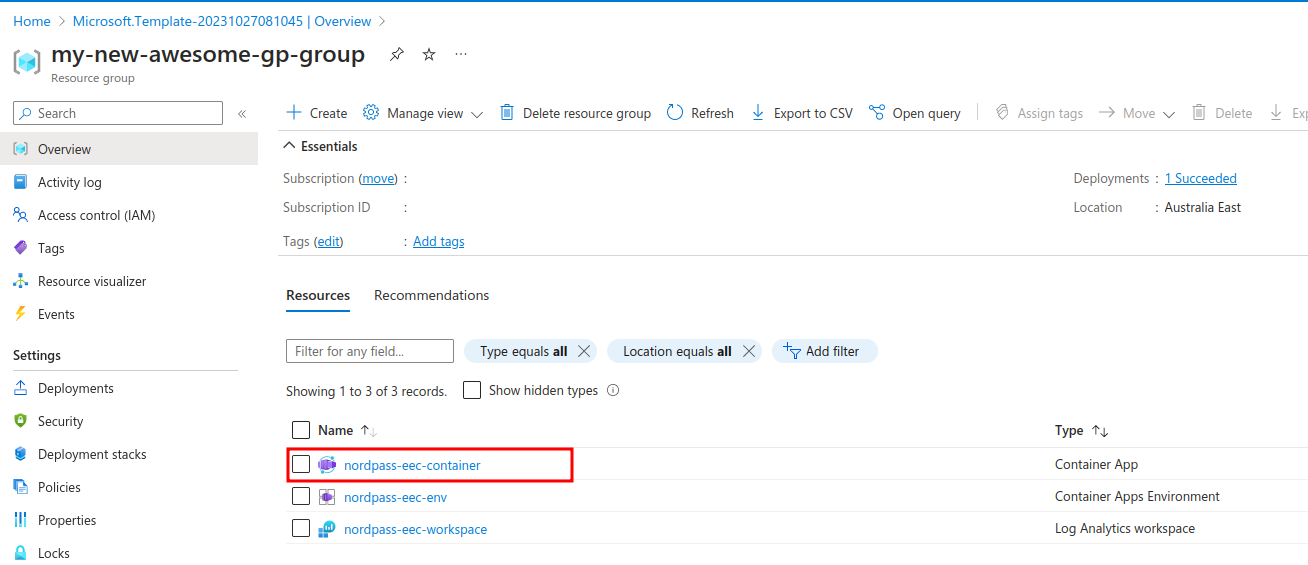
Task: Sort resources by Type column
Action: tap(1082, 430)
